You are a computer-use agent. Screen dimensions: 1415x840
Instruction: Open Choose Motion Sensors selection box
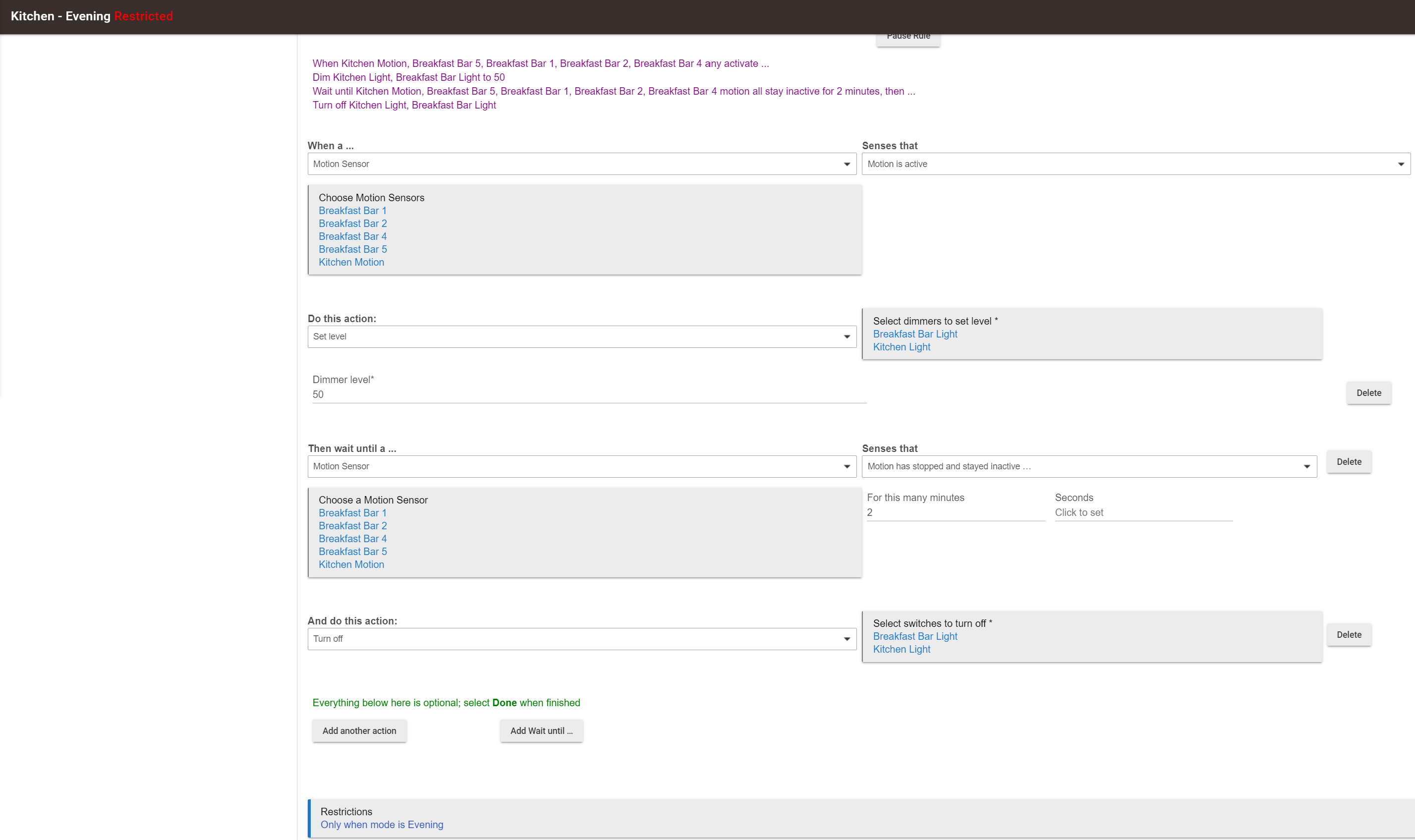click(x=585, y=230)
